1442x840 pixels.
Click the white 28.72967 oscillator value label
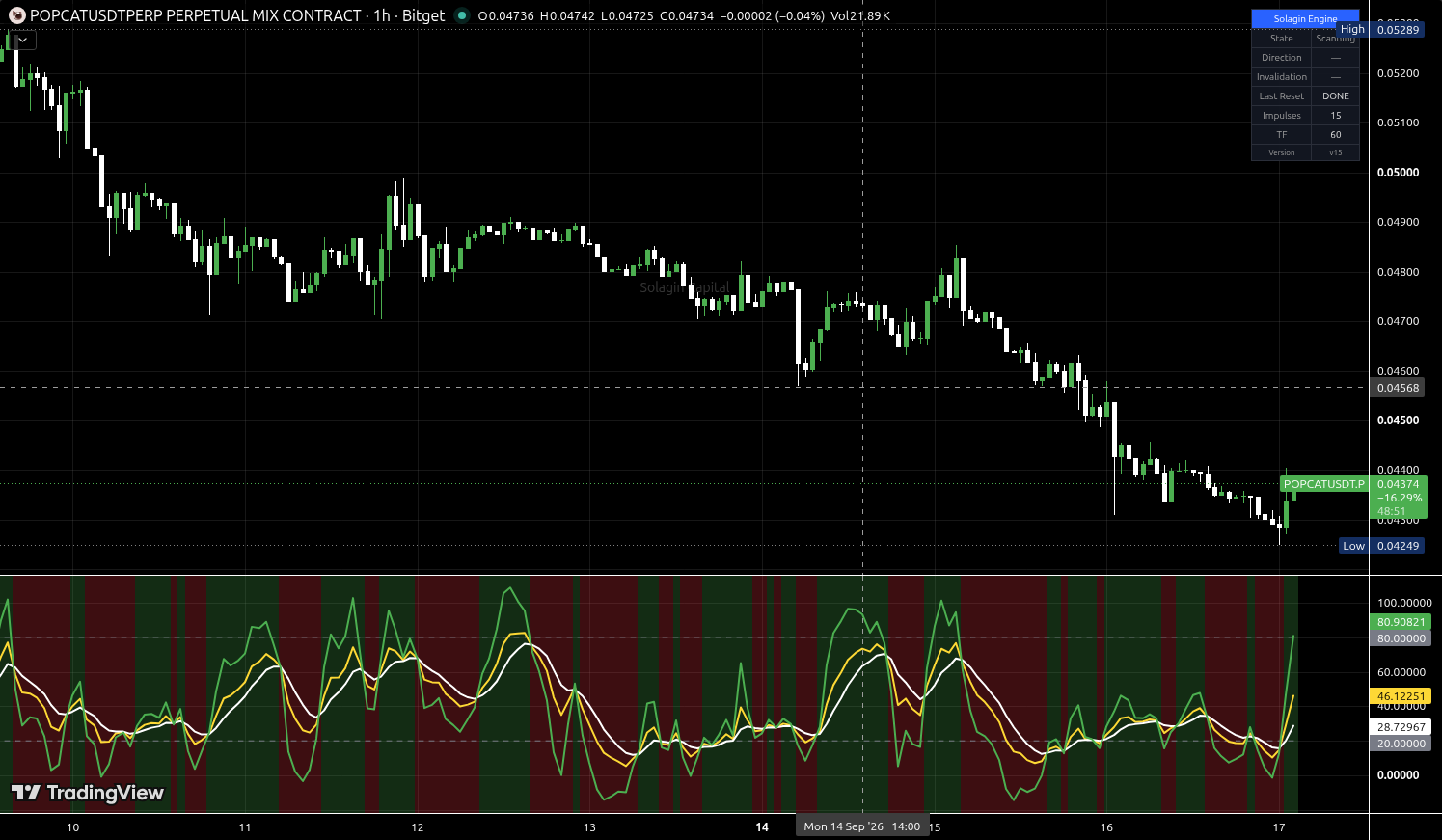1401,727
